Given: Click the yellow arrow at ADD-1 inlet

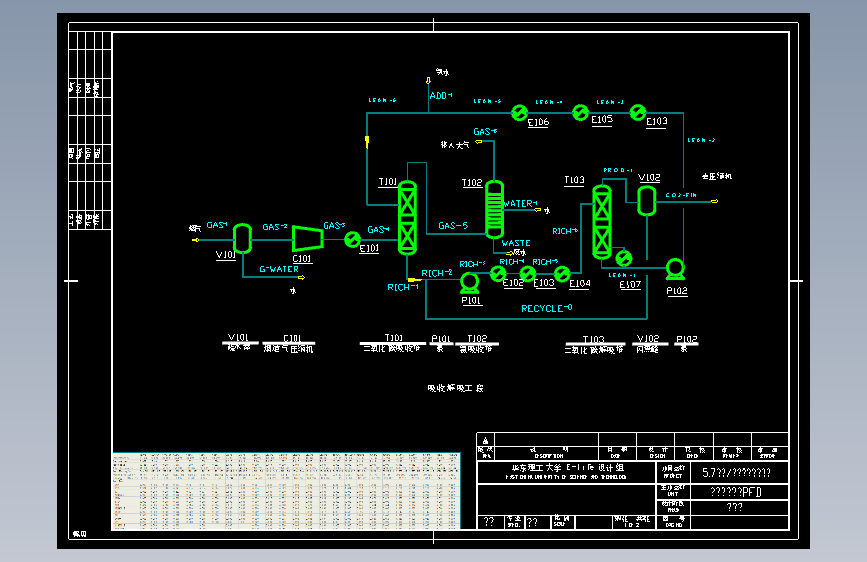Looking at the screenshot, I should tap(428, 81).
